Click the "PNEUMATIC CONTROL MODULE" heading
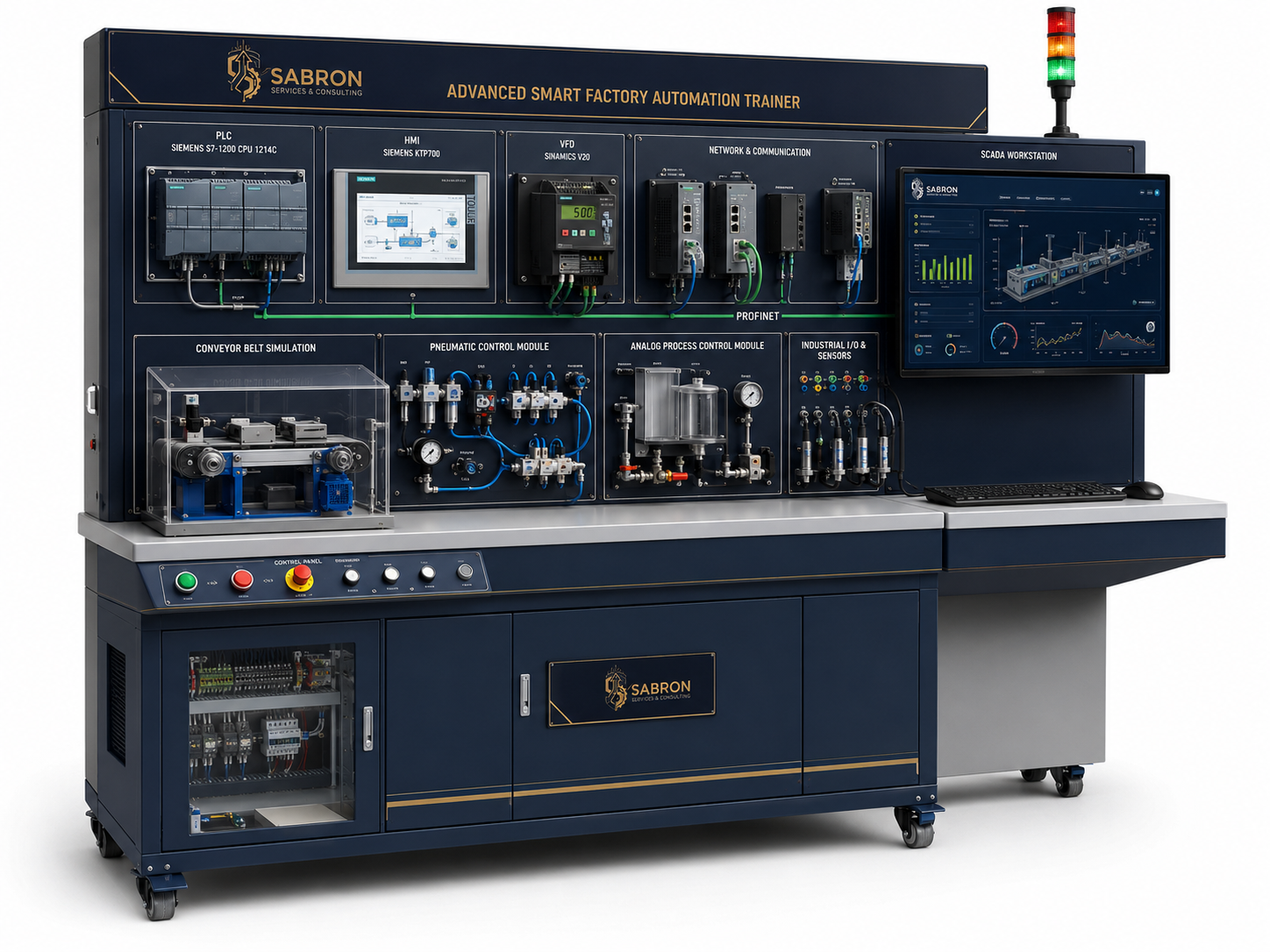The width and height of the screenshot is (1270, 952). (x=489, y=347)
